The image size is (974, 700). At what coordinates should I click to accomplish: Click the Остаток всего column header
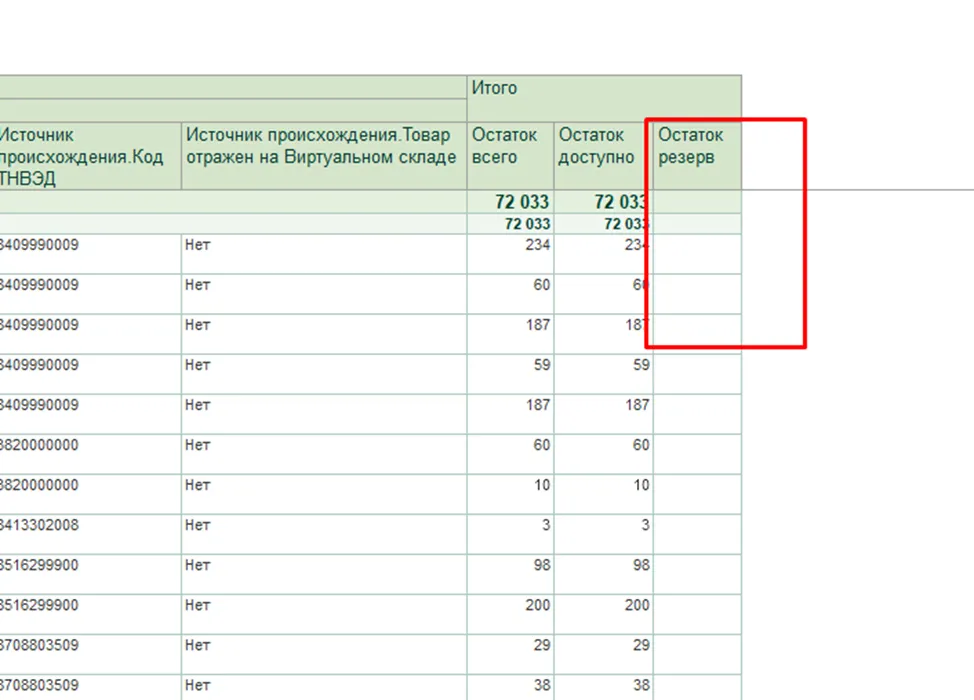511,156
